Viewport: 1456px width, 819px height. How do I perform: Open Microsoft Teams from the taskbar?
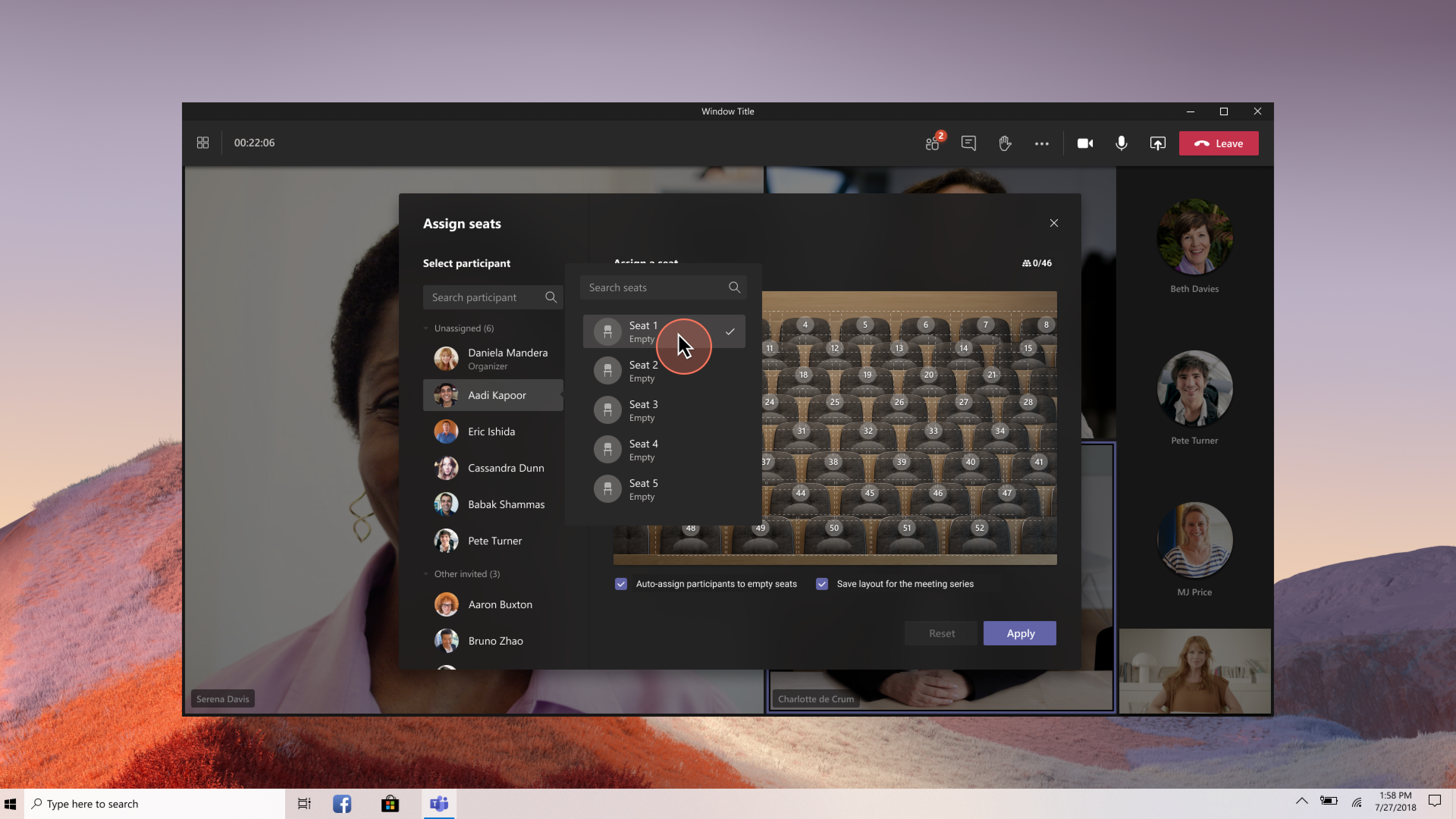point(439,804)
